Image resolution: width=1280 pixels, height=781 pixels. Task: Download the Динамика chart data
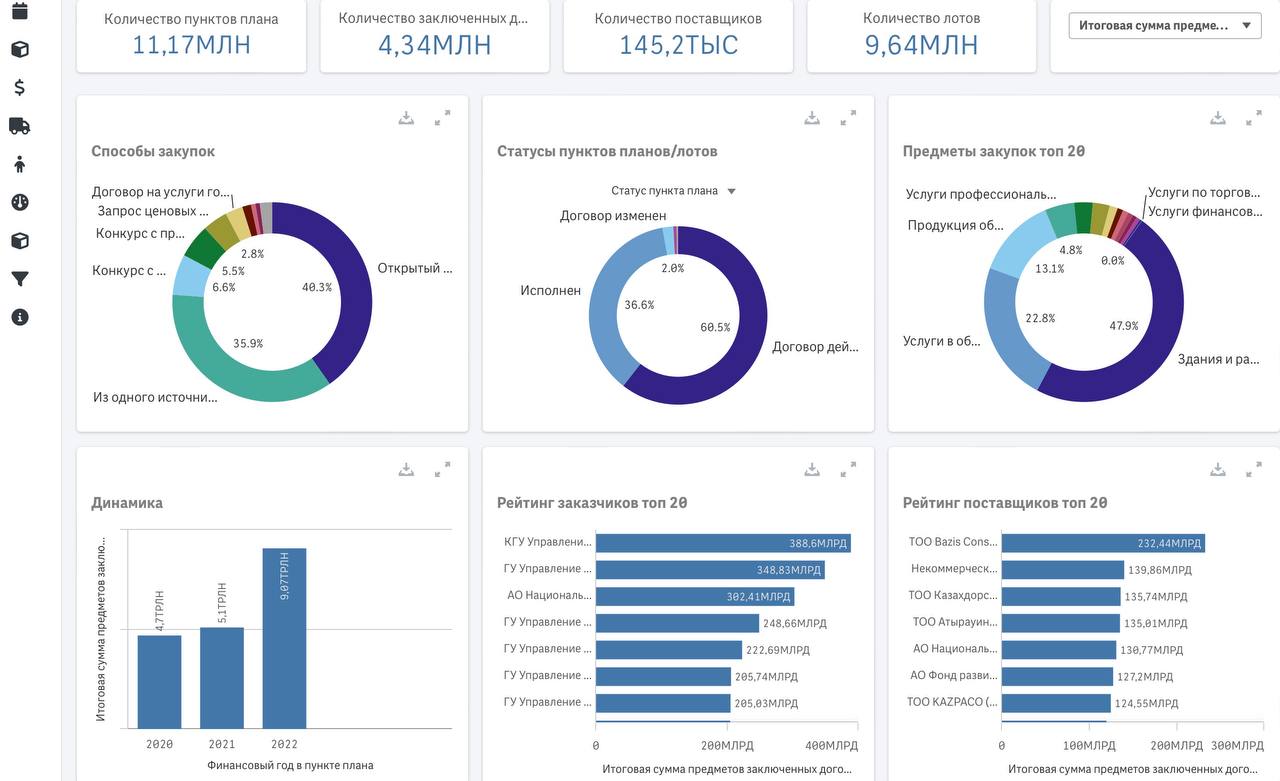(x=406, y=469)
